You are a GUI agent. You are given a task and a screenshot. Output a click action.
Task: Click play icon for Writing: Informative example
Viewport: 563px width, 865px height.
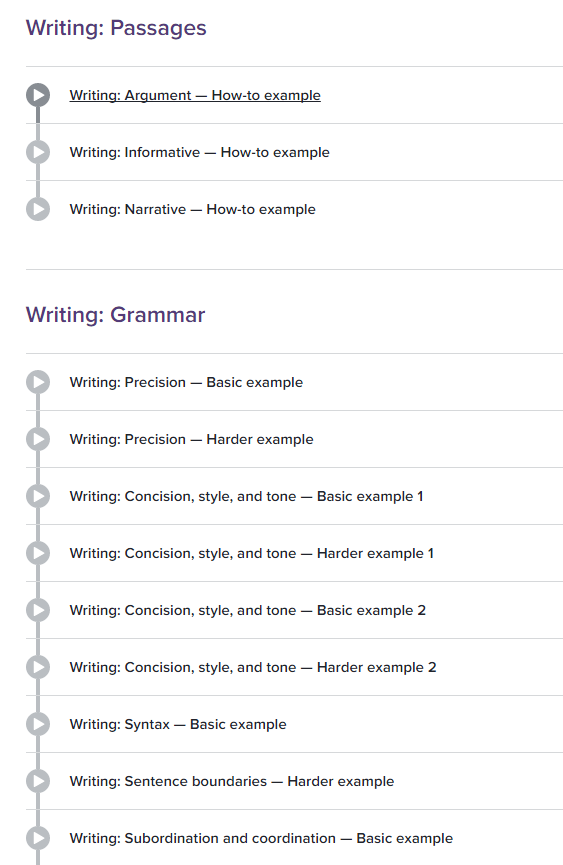[38, 152]
